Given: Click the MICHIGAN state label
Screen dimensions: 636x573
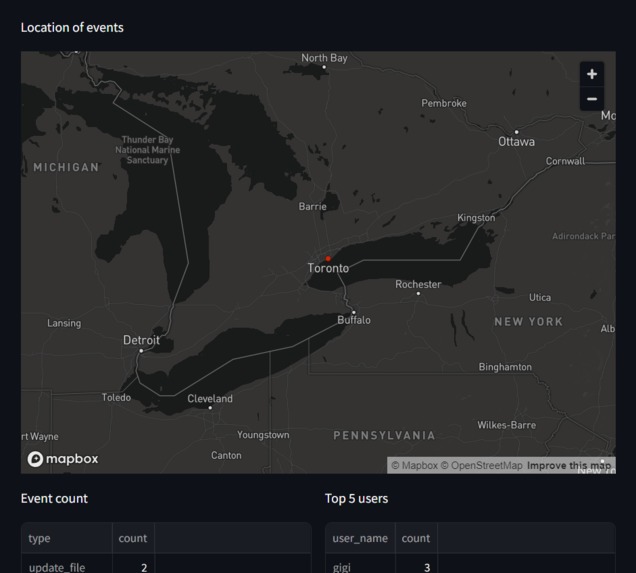Looking at the screenshot, I should (x=66, y=167).
